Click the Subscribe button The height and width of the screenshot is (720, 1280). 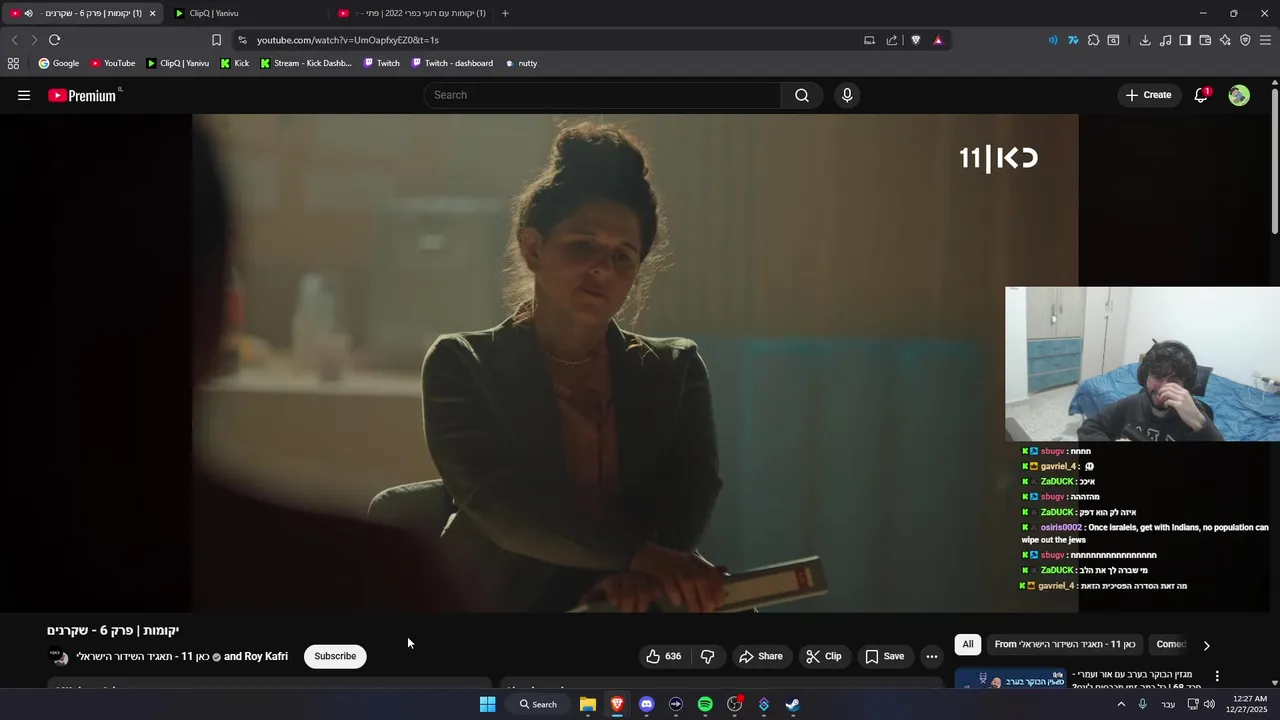[x=335, y=656]
